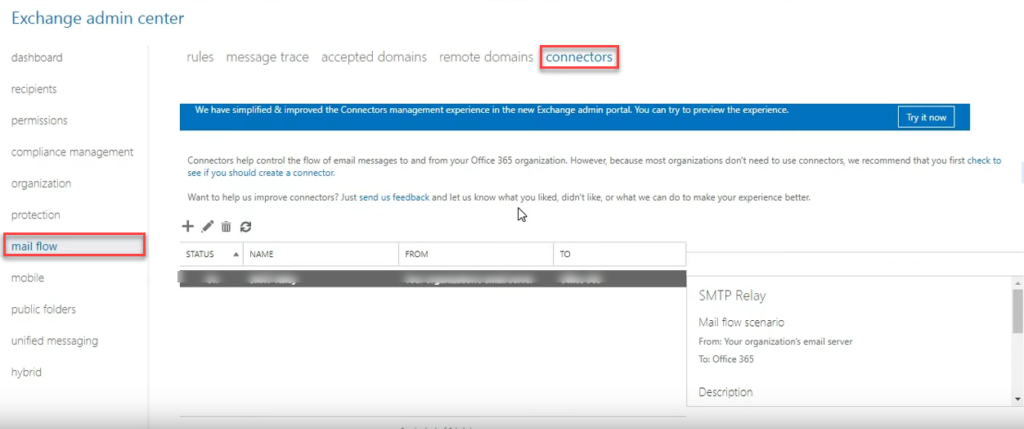Image resolution: width=1024 pixels, height=429 pixels.
Task: Open permissions in the sidebar
Action: coord(39,120)
